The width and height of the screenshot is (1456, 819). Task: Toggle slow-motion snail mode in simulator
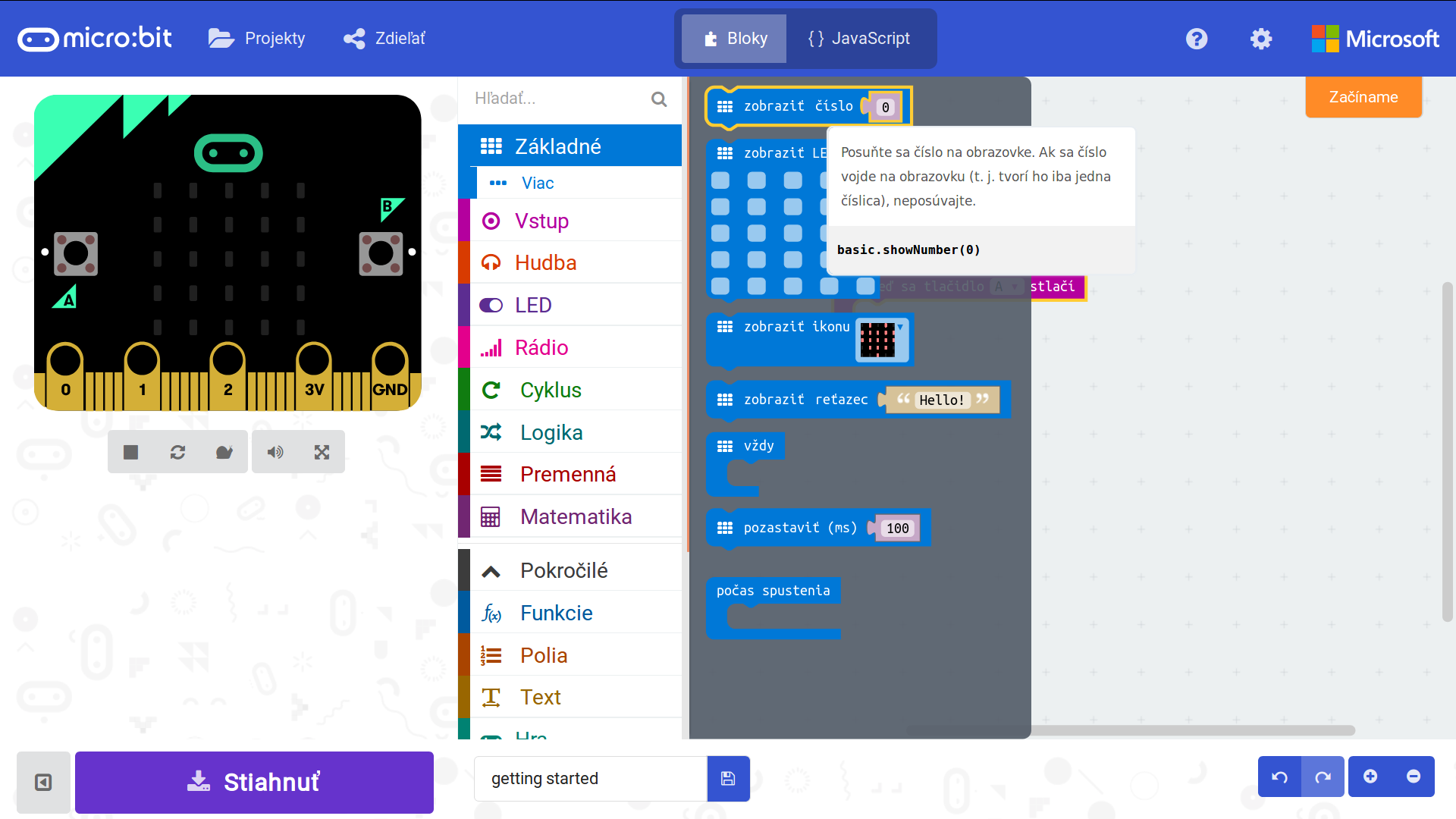pyautogui.click(x=224, y=453)
